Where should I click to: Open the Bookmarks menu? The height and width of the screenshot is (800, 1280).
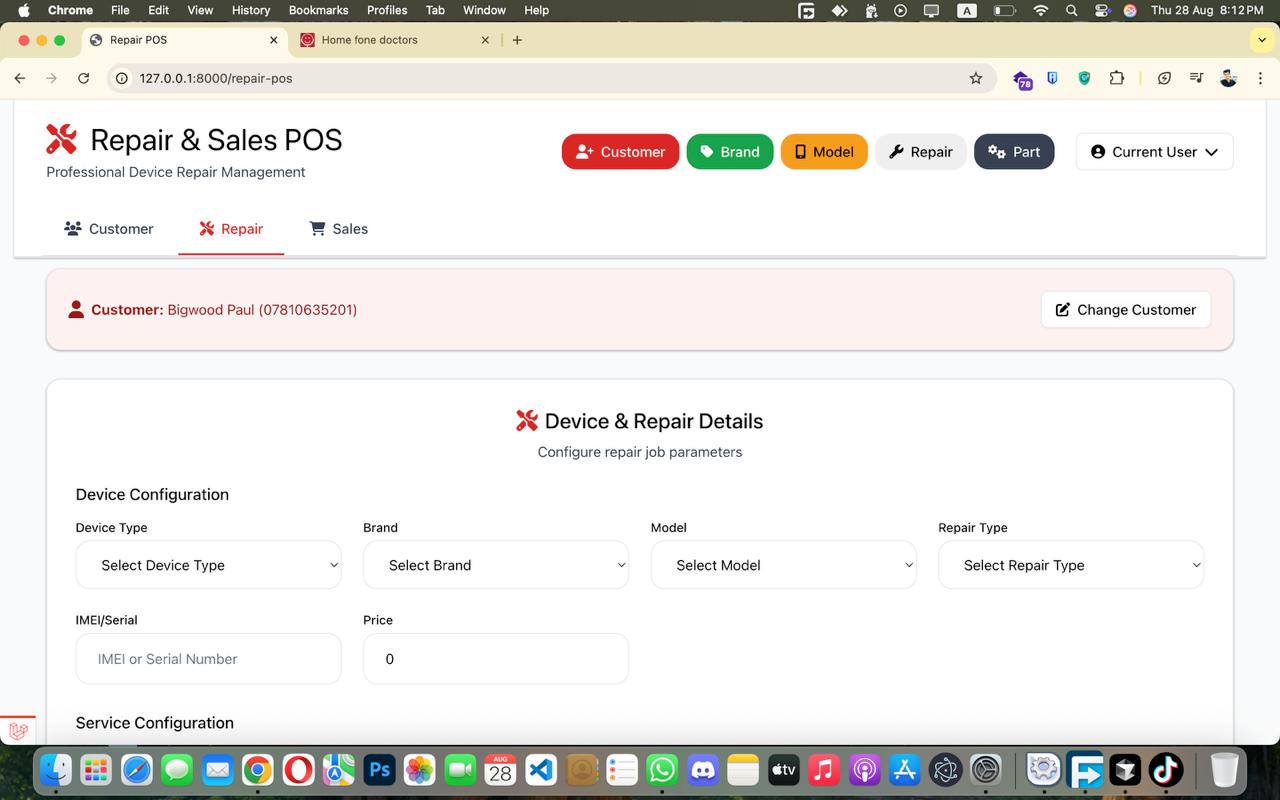318,10
